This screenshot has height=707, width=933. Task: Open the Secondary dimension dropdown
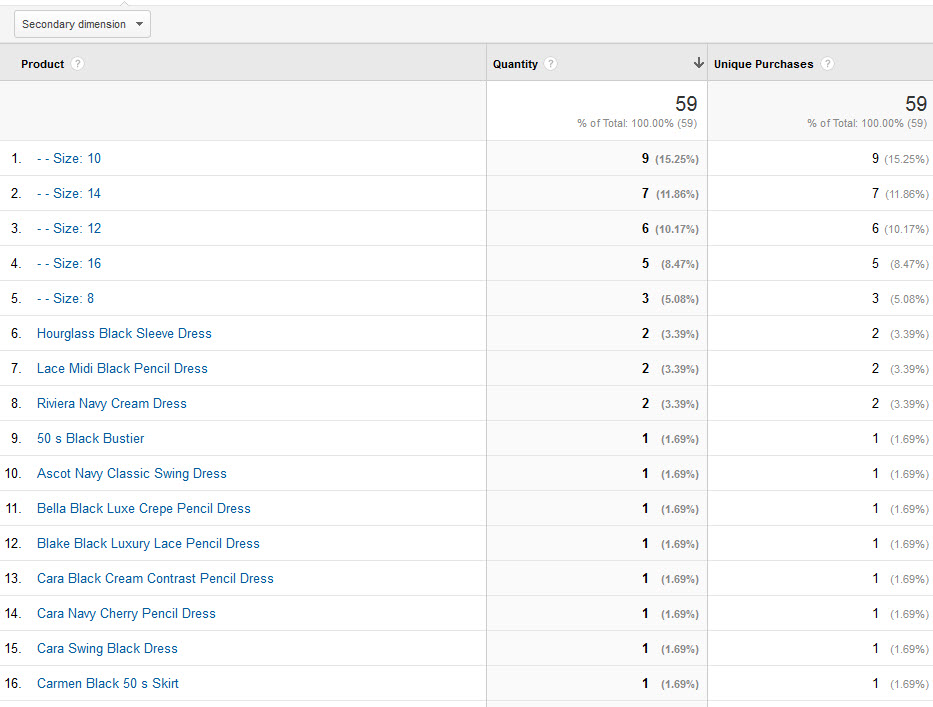pos(82,24)
